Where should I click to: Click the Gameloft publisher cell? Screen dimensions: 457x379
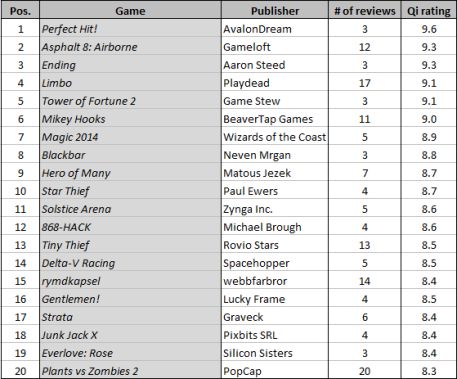click(275, 47)
